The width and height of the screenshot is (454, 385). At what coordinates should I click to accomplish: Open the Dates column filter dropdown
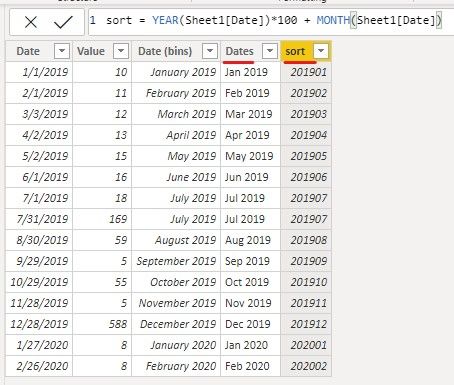270,51
